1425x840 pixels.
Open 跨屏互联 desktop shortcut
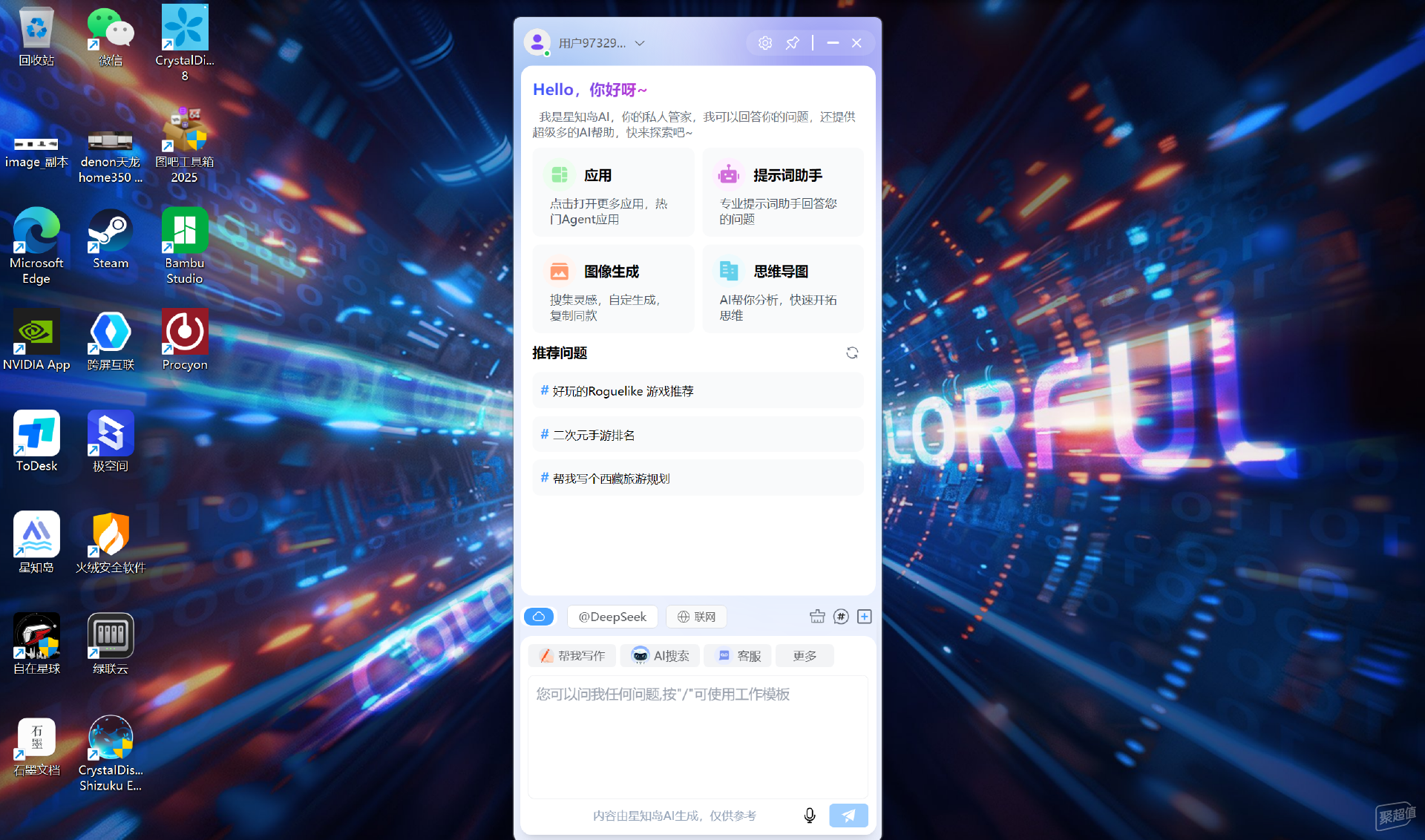[x=111, y=341]
